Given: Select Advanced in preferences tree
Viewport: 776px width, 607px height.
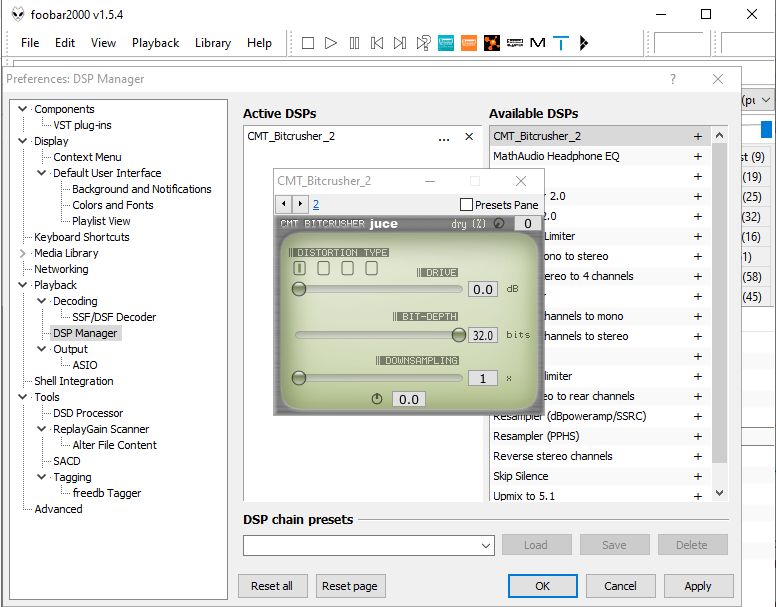Looking at the screenshot, I should [58, 509].
